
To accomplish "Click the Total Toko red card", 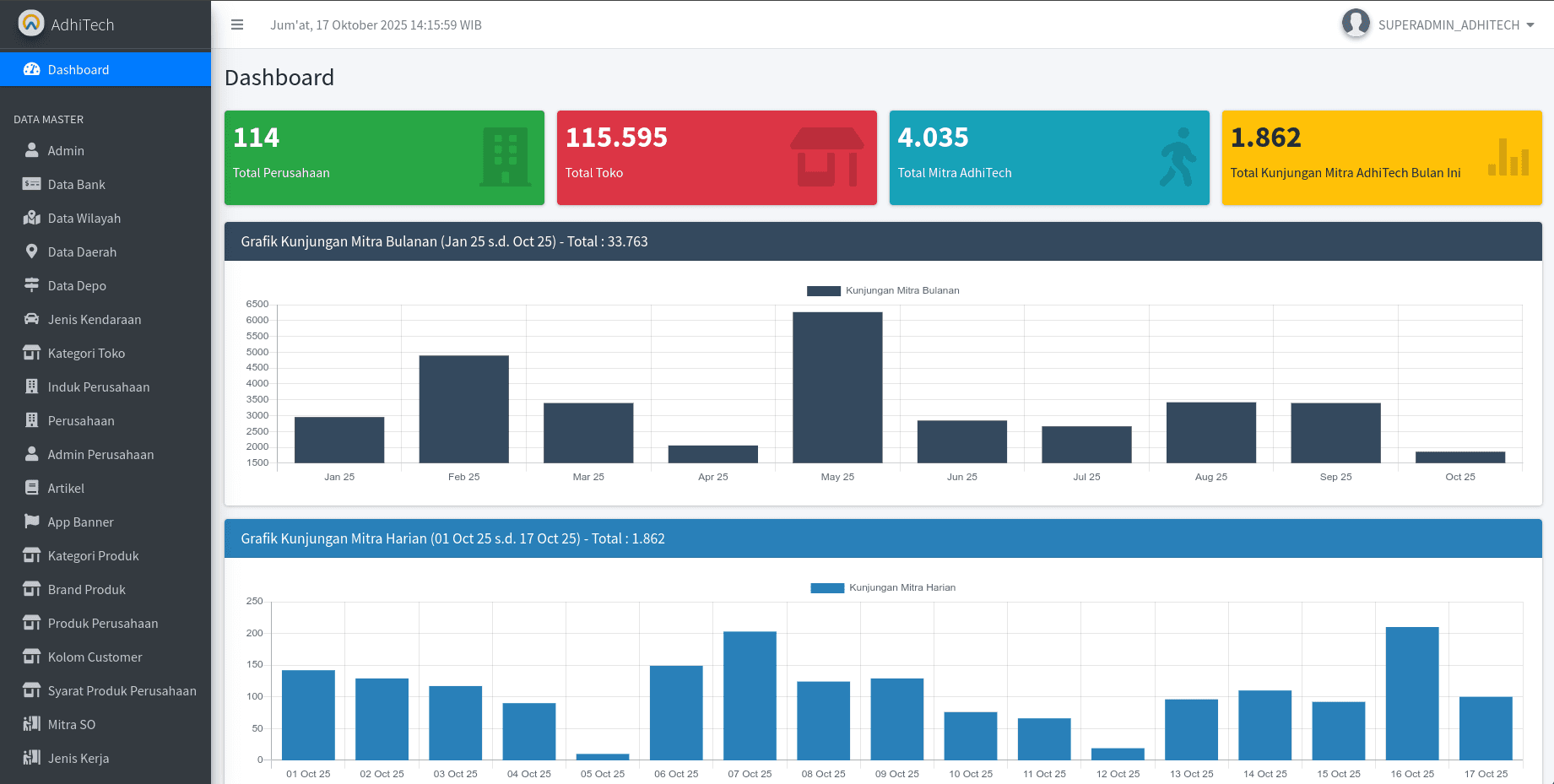I will [x=717, y=158].
